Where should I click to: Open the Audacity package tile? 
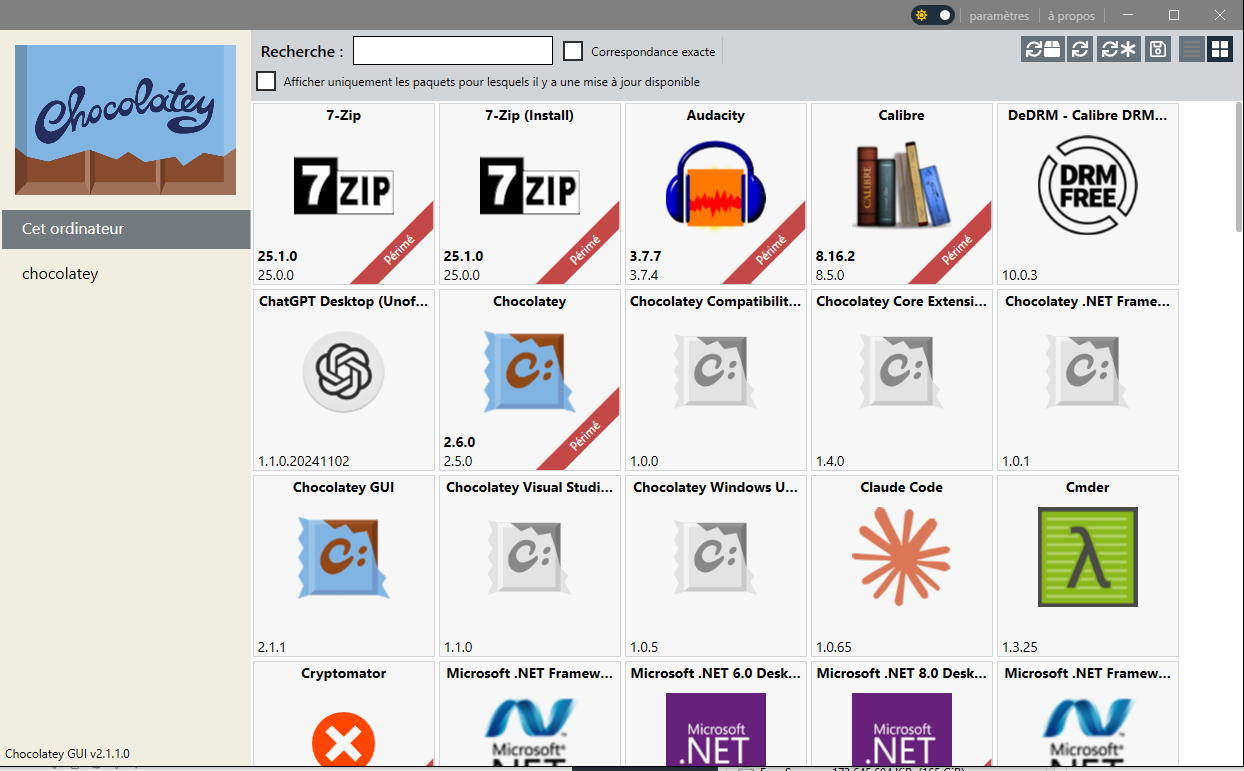715,190
